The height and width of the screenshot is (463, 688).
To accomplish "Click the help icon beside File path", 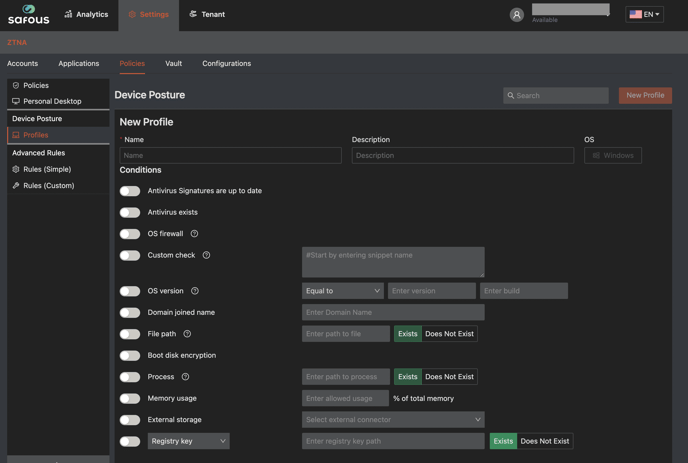I will (187, 334).
